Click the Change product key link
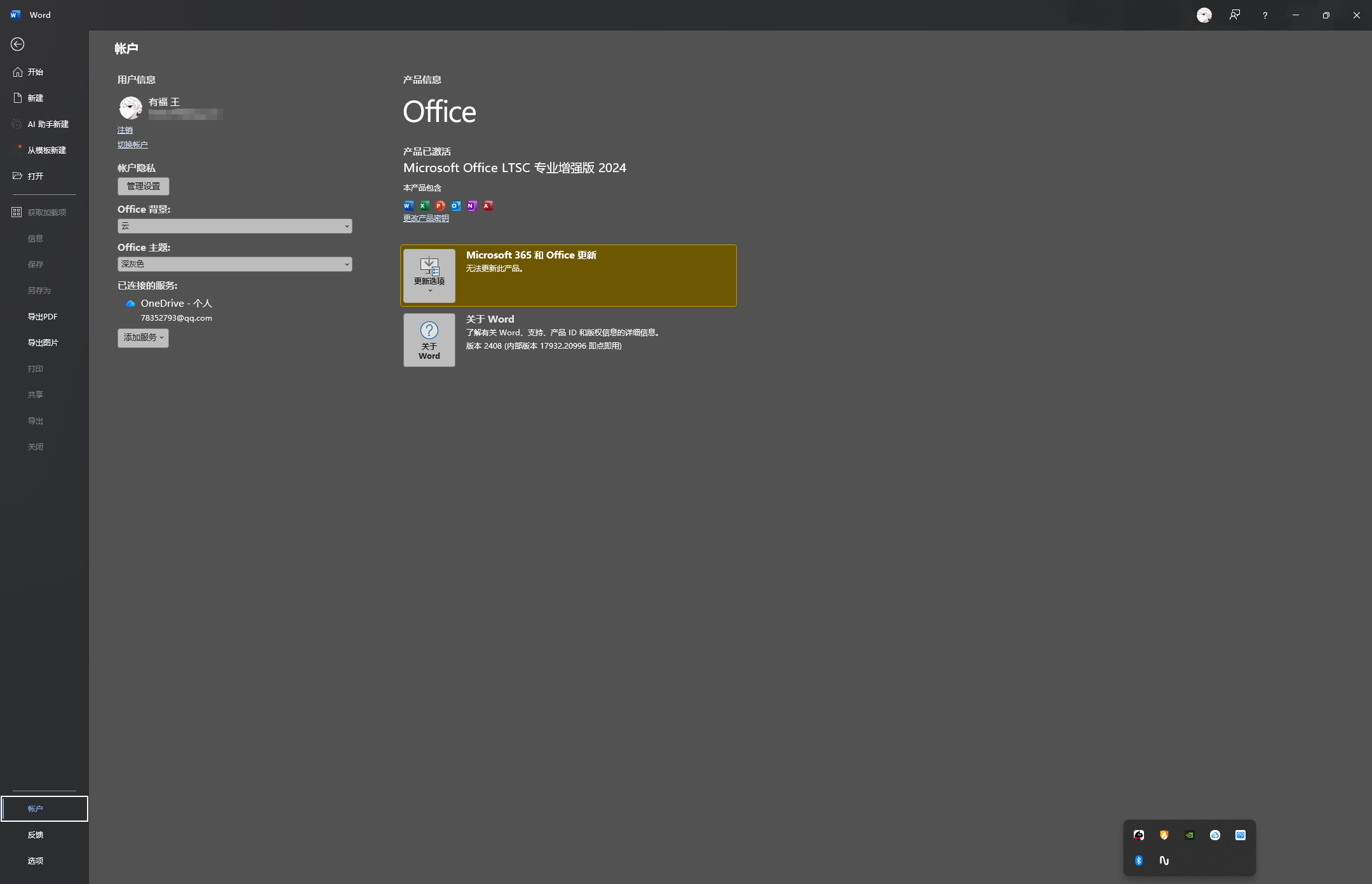Image resolution: width=1372 pixels, height=884 pixels. (x=426, y=218)
